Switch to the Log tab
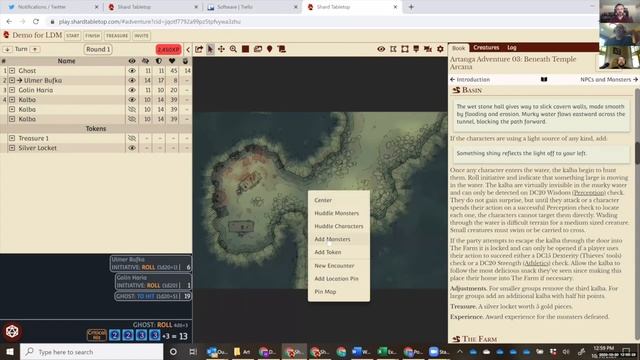 [x=512, y=48]
